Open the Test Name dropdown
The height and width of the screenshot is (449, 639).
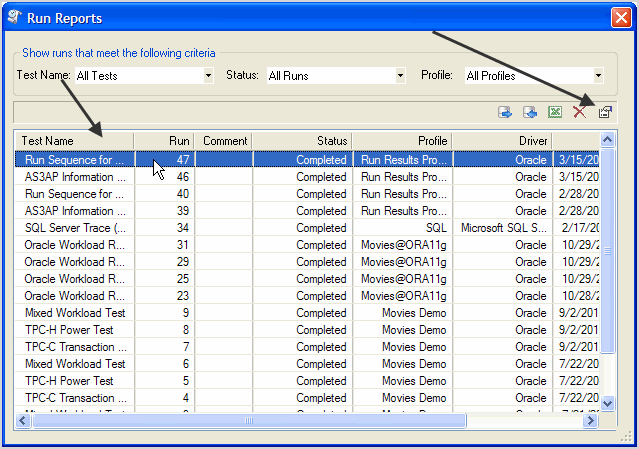[208, 75]
